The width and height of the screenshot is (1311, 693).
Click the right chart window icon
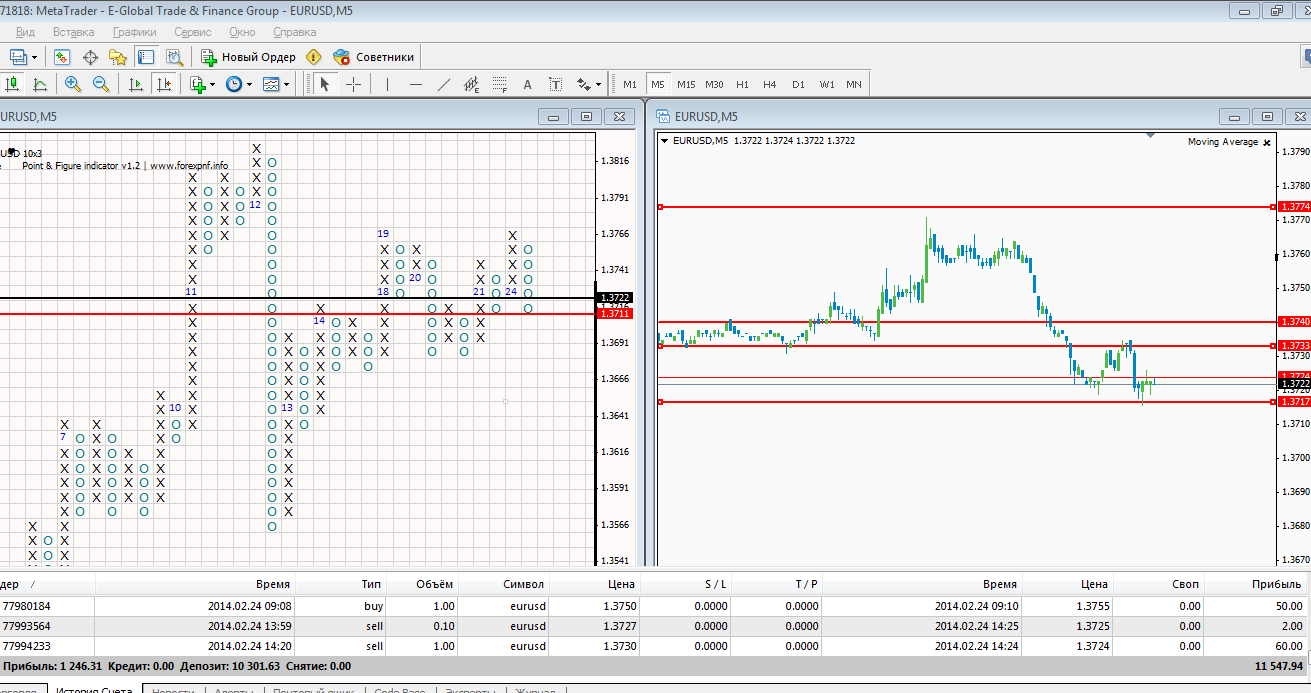point(663,116)
